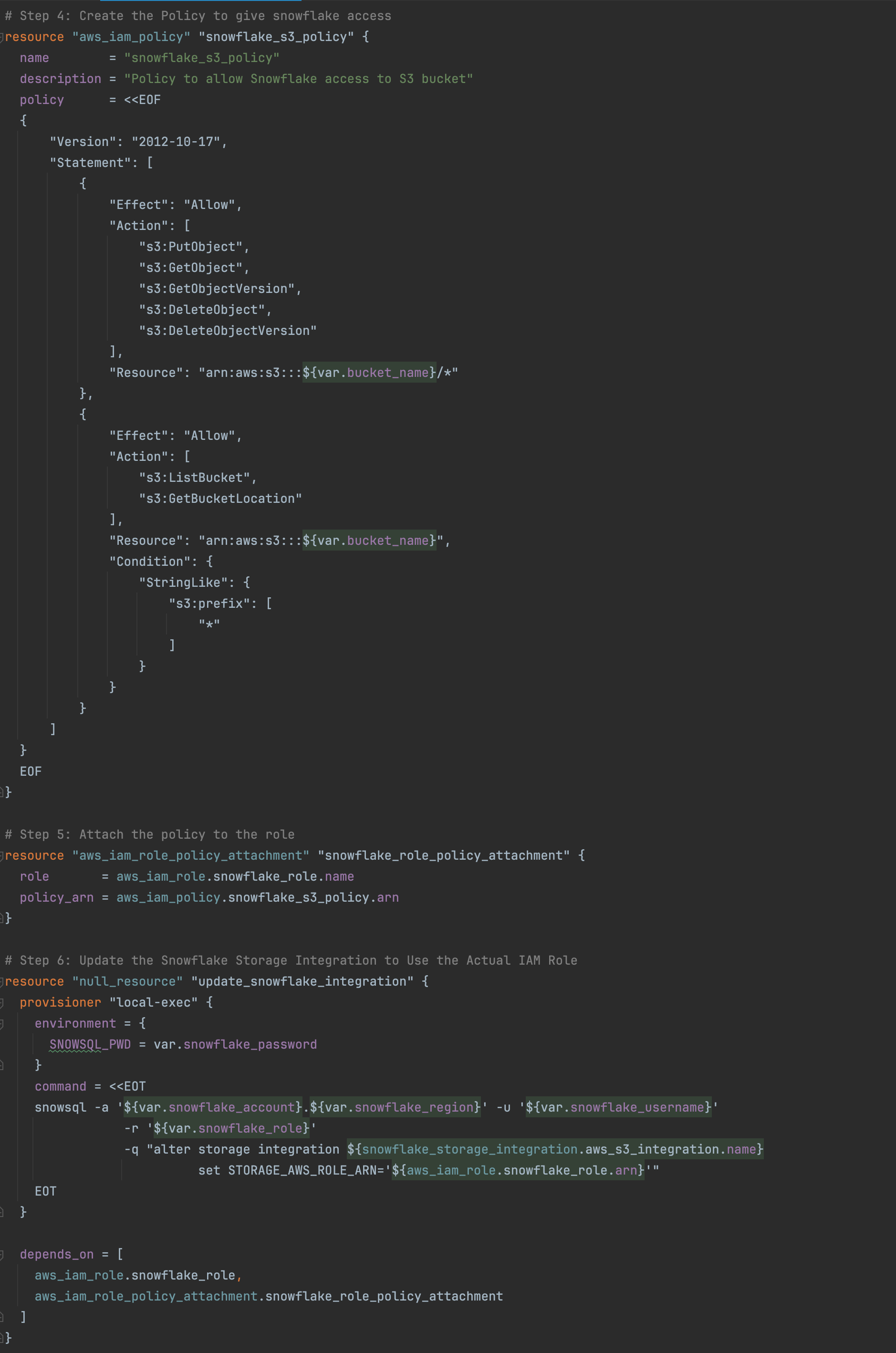Image resolution: width=896 pixels, height=1353 pixels.
Task: Click the "s3:PutObject" action
Action: [x=191, y=247]
